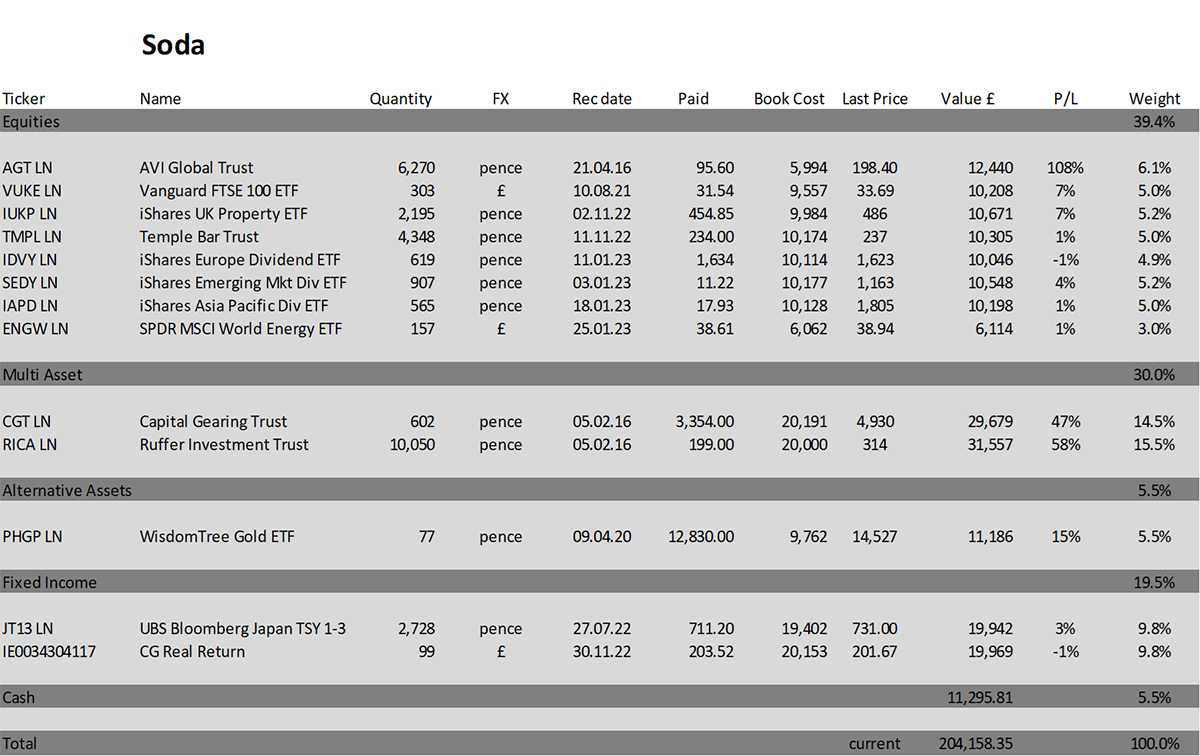The image size is (1200, 756).
Task: Click the Soda title text
Action: click(x=173, y=45)
